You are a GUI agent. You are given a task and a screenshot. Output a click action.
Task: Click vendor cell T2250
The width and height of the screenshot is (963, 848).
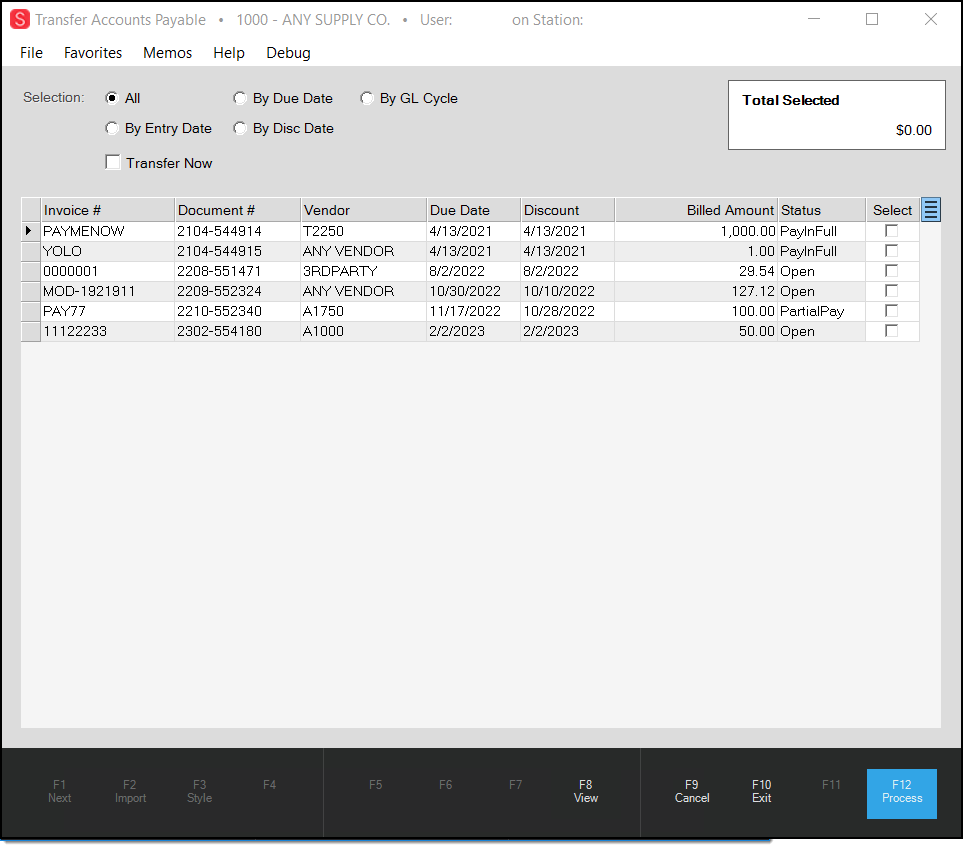364,231
